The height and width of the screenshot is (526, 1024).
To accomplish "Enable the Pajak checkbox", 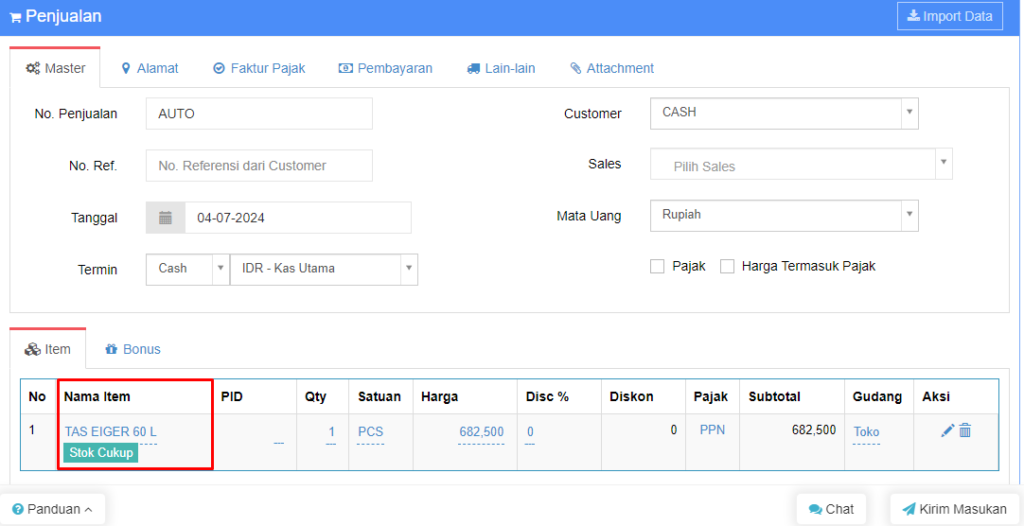I will (657, 266).
